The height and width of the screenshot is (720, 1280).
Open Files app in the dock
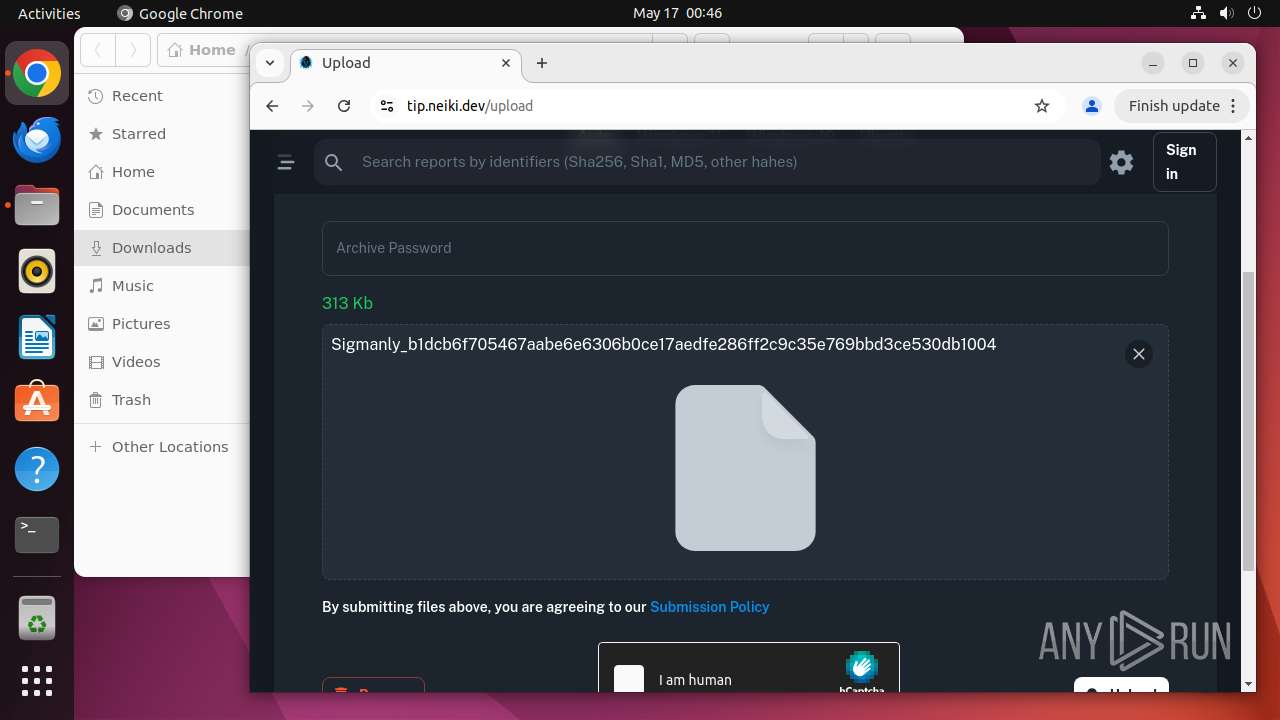point(37,206)
